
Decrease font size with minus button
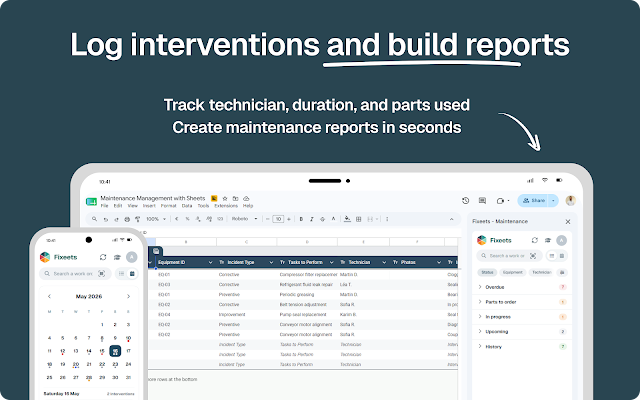click(x=267, y=219)
